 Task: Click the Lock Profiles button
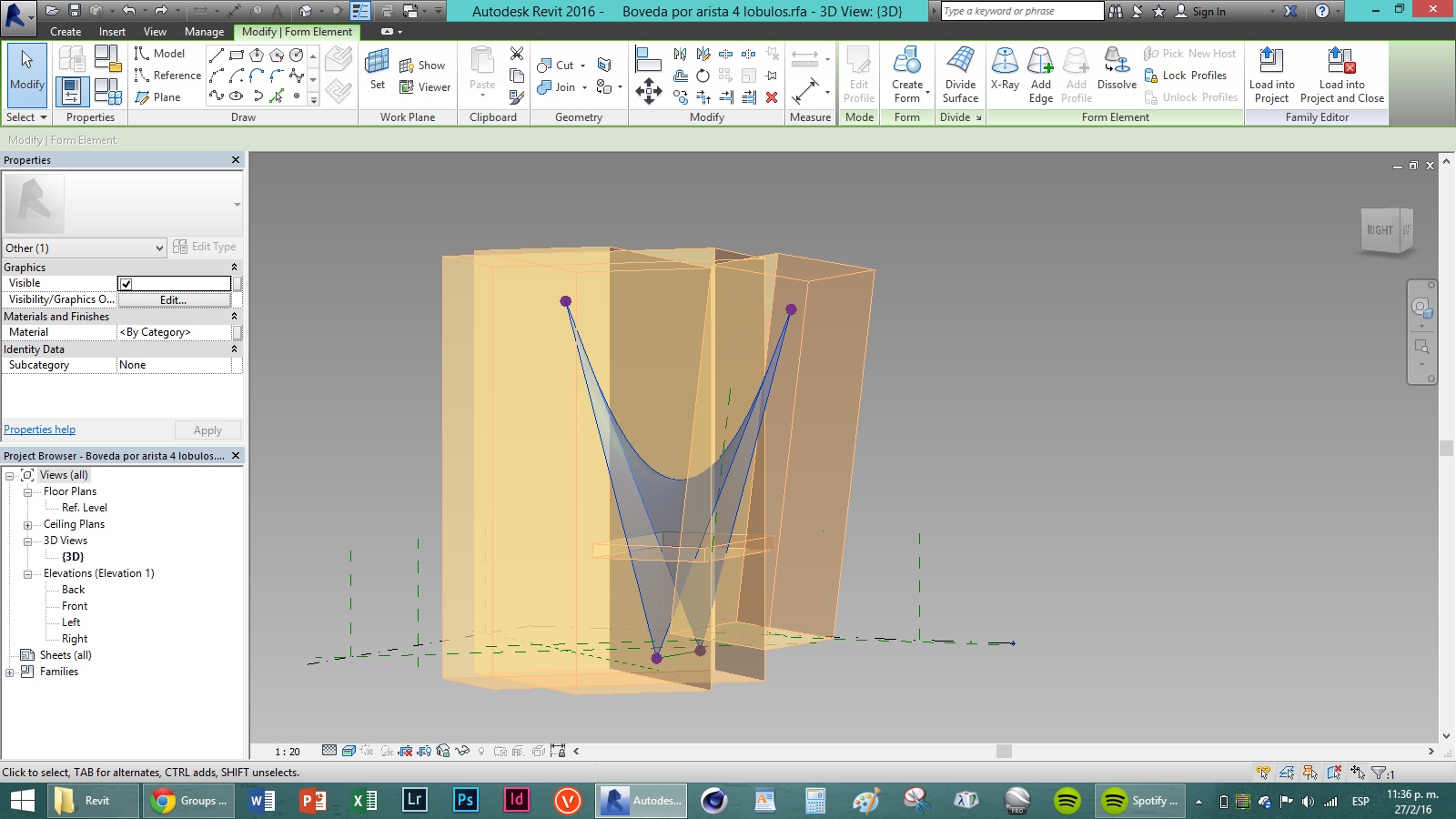pyautogui.click(x=1186, y=76)
